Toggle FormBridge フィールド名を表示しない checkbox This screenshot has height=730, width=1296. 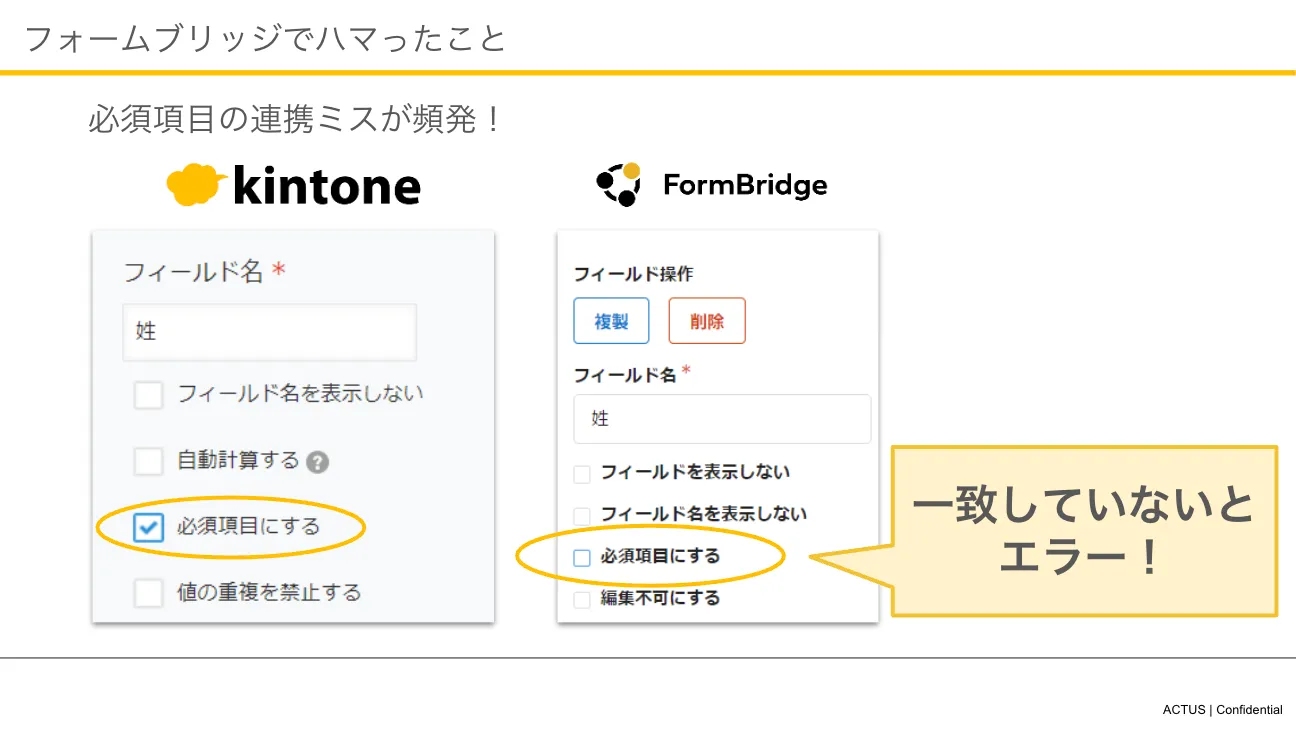pyautogui.click(x=582, y=515)
